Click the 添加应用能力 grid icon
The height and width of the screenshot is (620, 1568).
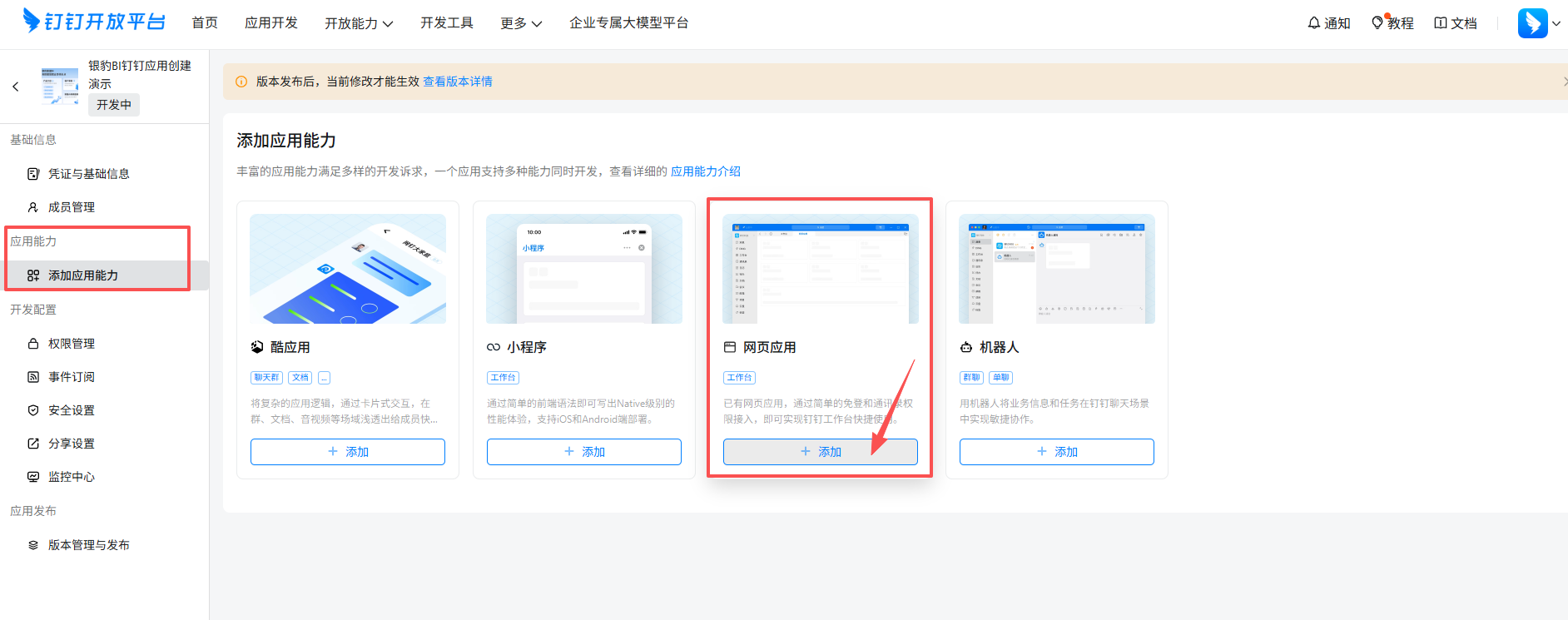(x=33, y=275)
